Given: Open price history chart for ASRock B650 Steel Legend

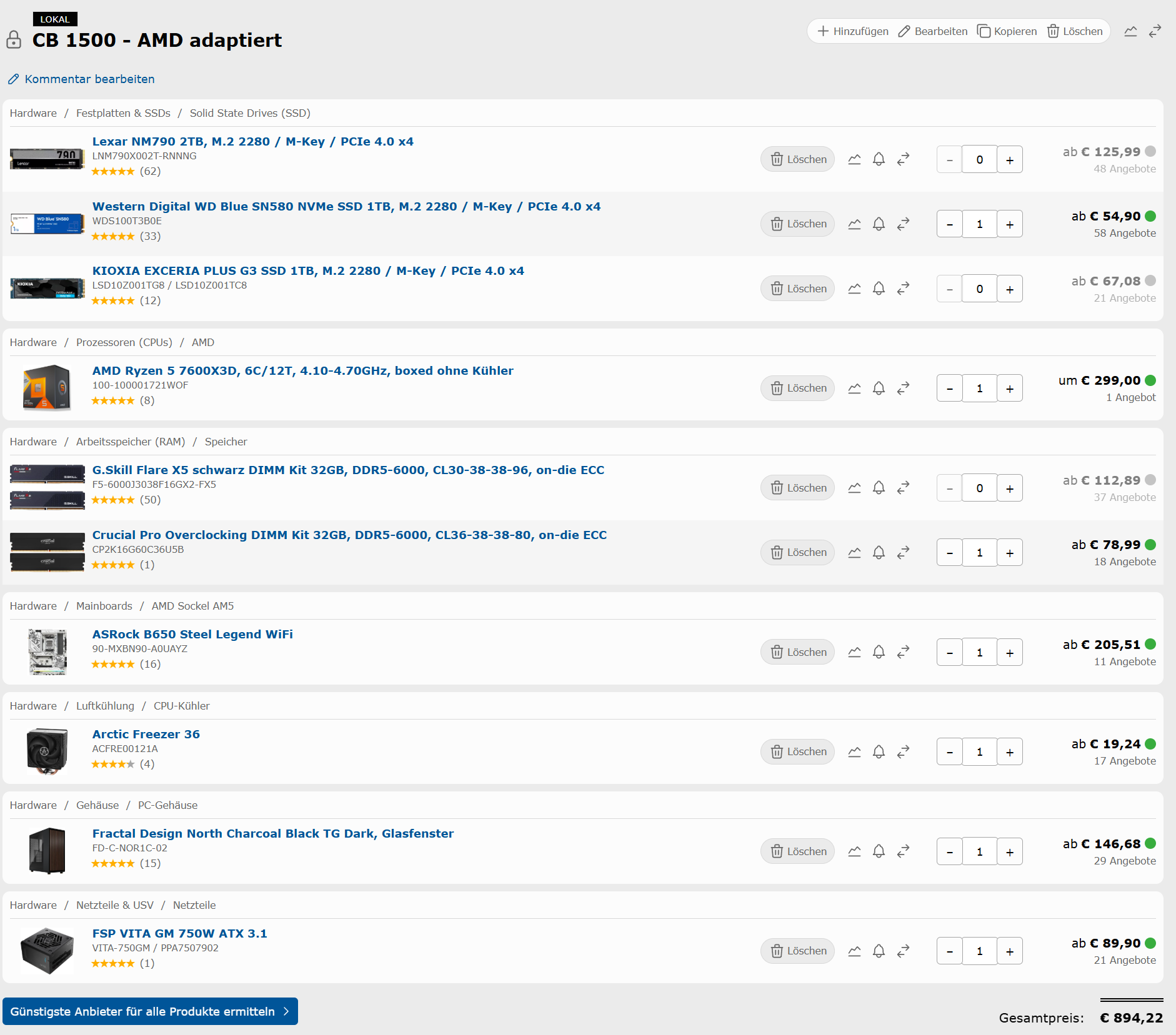Looking at the screenshot, I should click(x=854, y=652).
